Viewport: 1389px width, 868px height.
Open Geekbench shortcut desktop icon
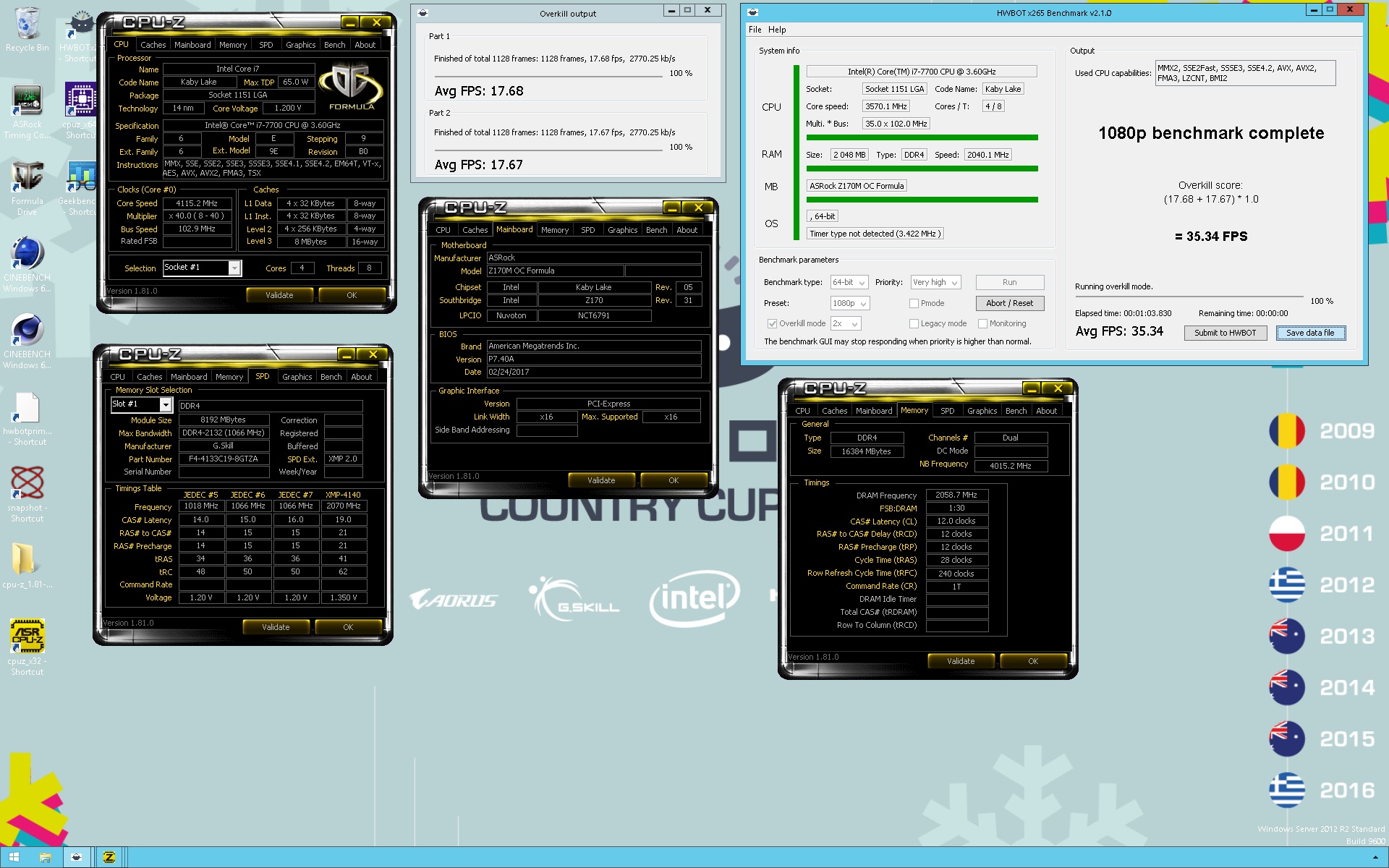click(x=80, y=188)
